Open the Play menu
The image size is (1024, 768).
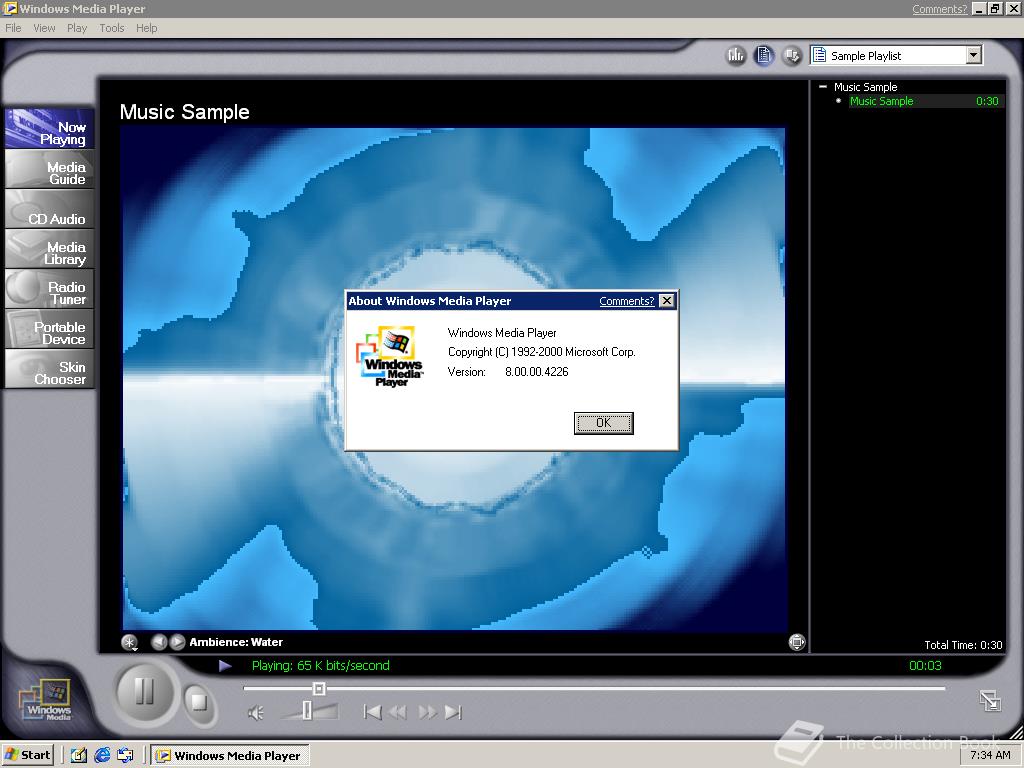[x=76, y=28]
